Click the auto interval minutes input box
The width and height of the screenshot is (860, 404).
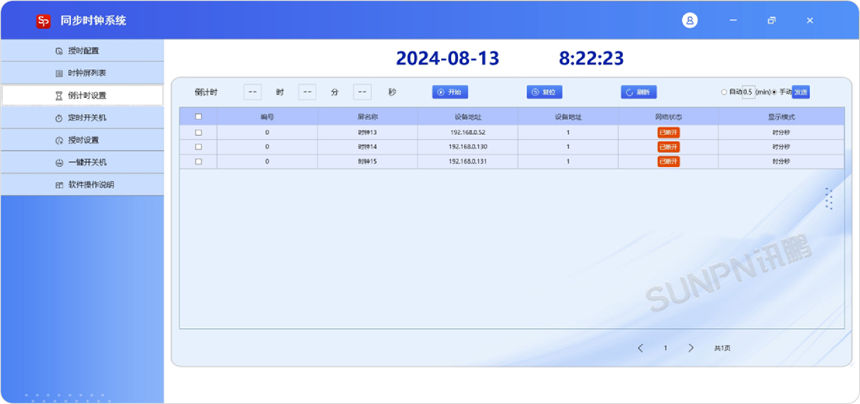747,92
